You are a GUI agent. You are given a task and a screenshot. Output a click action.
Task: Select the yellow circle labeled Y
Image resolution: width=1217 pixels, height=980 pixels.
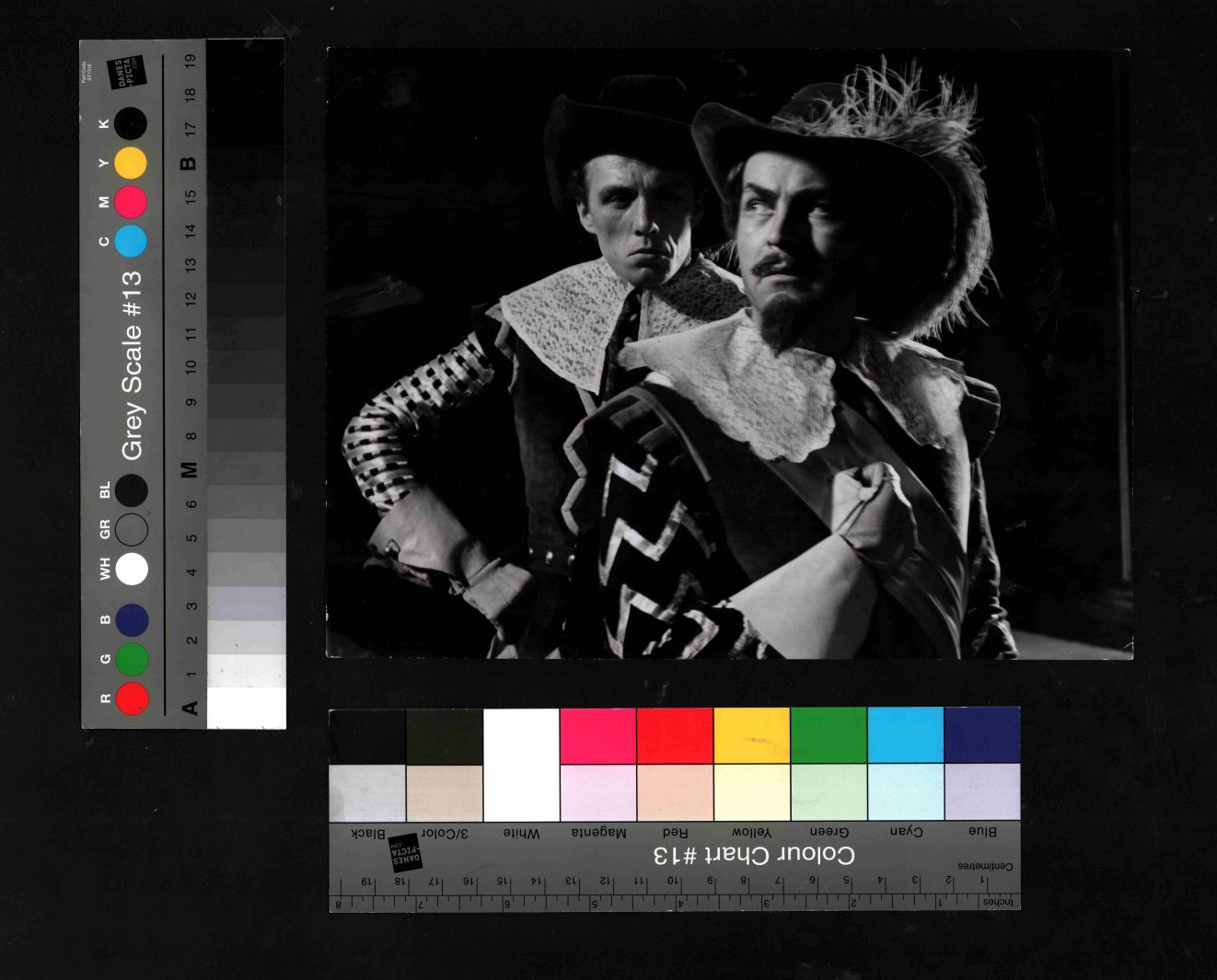click(131, 163)
